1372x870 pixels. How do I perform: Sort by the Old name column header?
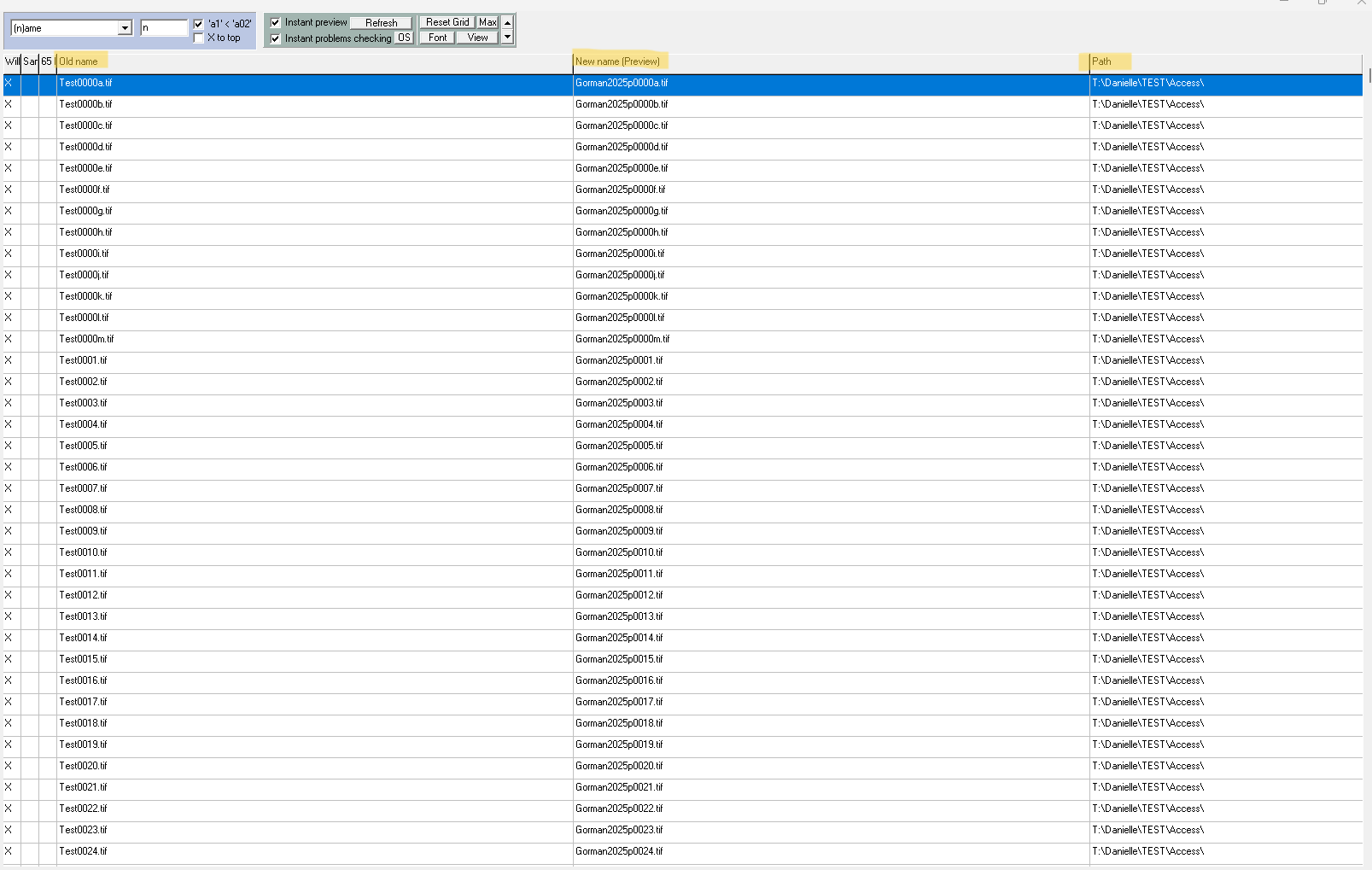[x=79, y=61]
